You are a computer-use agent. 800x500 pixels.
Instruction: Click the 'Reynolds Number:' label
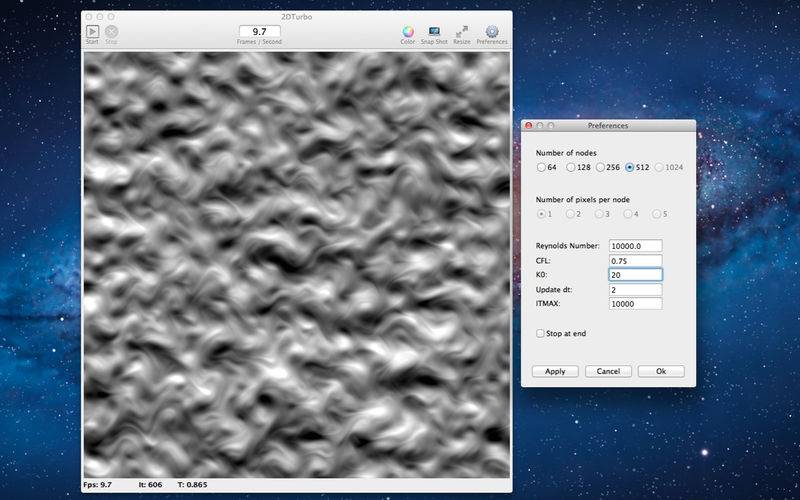pyautogui.click(x=568, y=246)
